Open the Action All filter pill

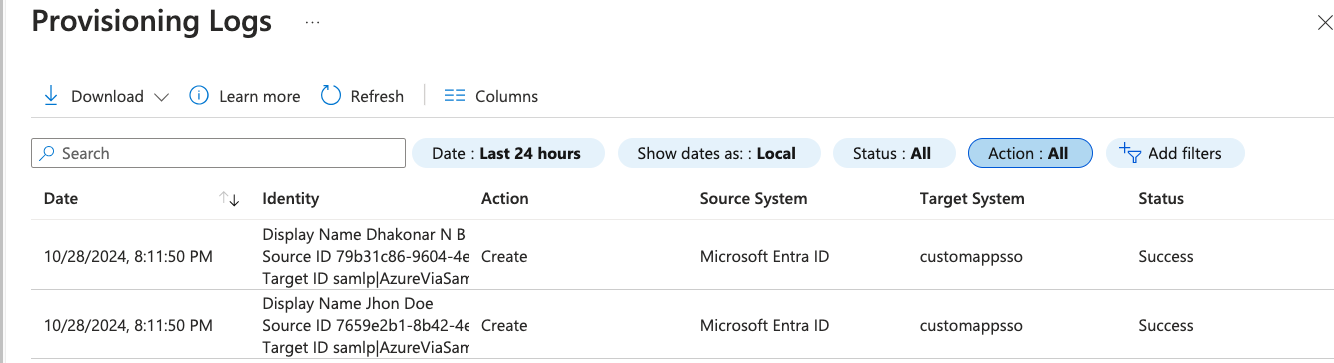tap(1030, 153)
